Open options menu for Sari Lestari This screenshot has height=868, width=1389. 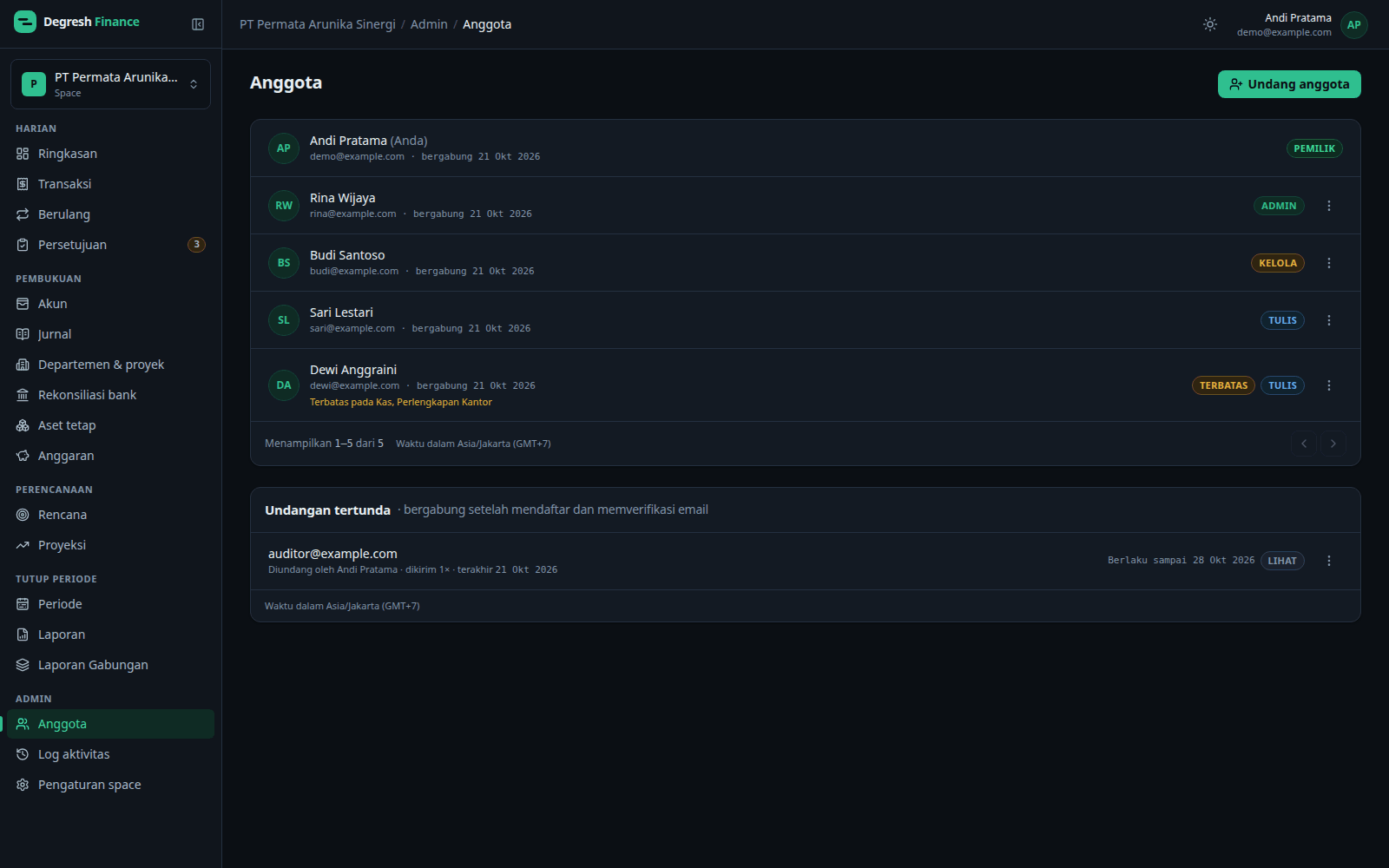point(1329,320)
